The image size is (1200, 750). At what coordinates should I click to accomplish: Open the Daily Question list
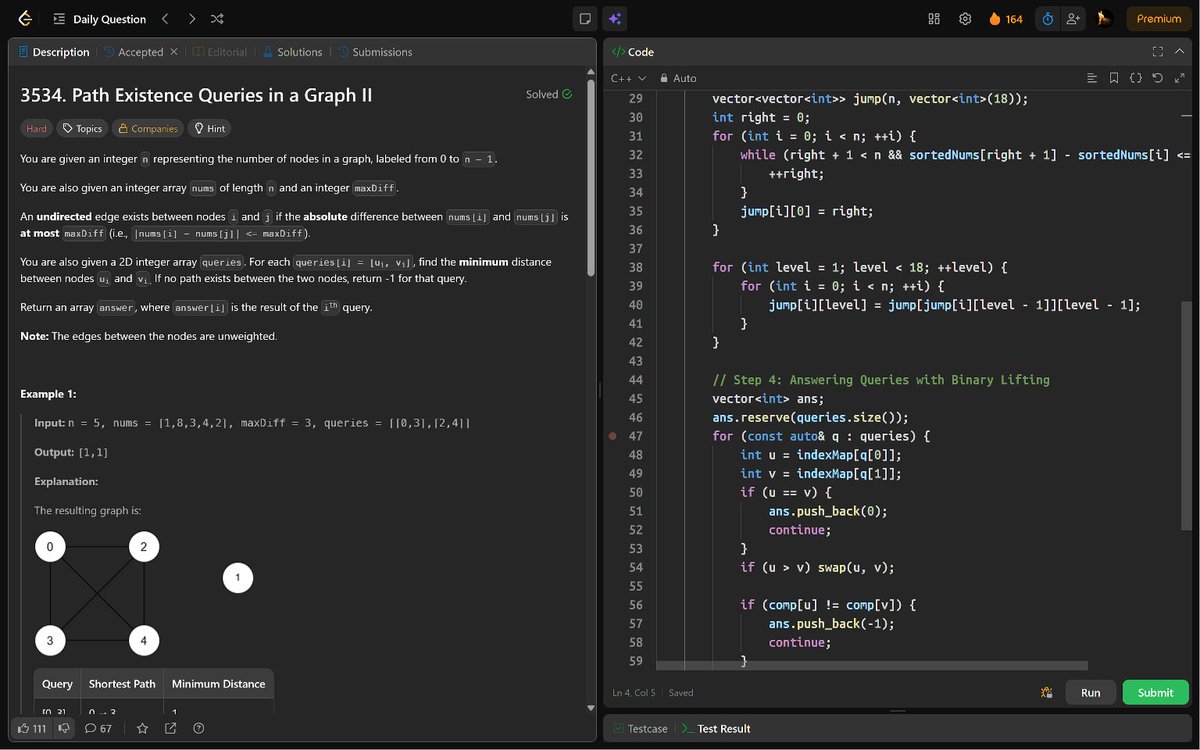click(100, 19)
